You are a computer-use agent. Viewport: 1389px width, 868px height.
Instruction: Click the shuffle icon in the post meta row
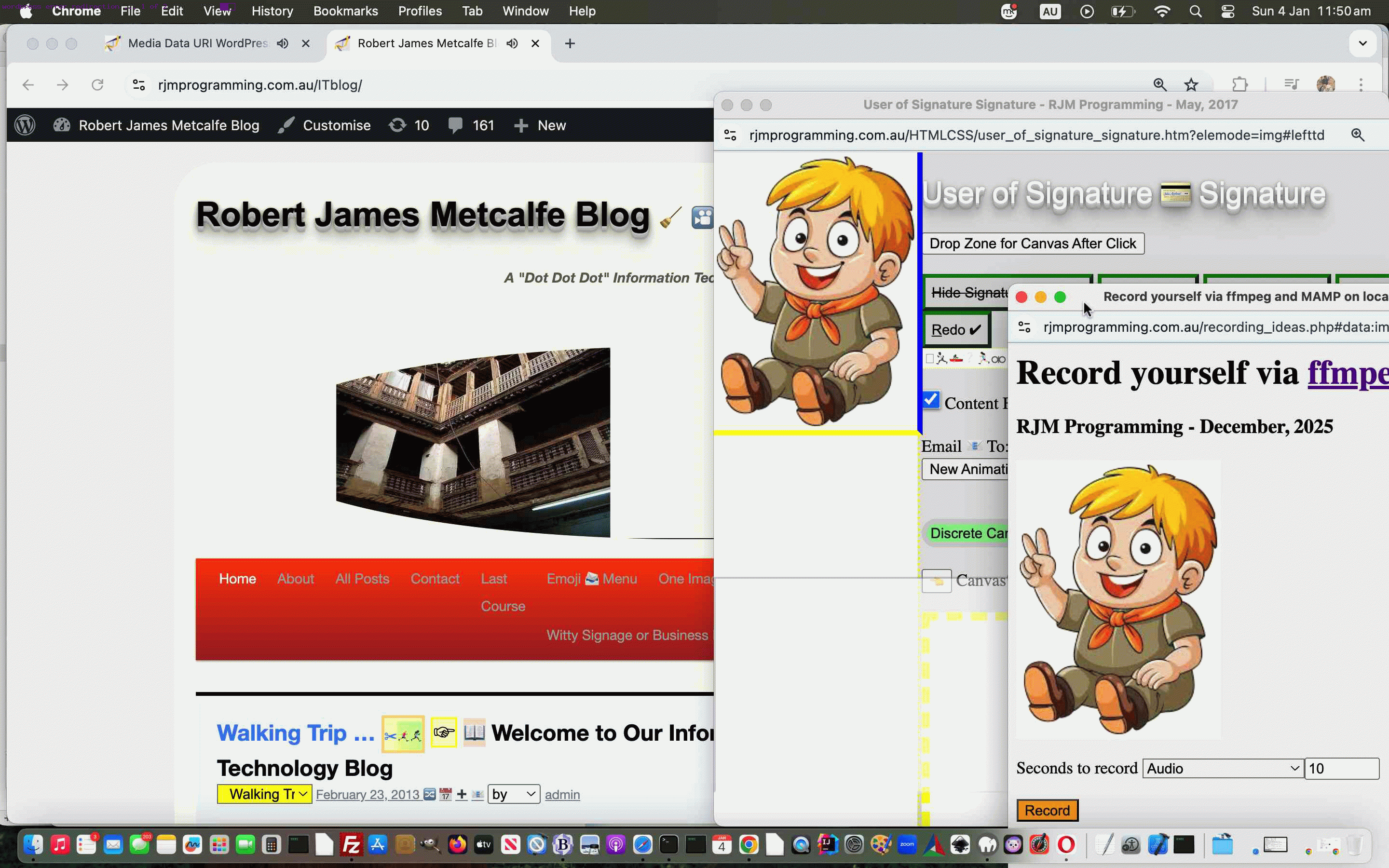click(430, 795)
